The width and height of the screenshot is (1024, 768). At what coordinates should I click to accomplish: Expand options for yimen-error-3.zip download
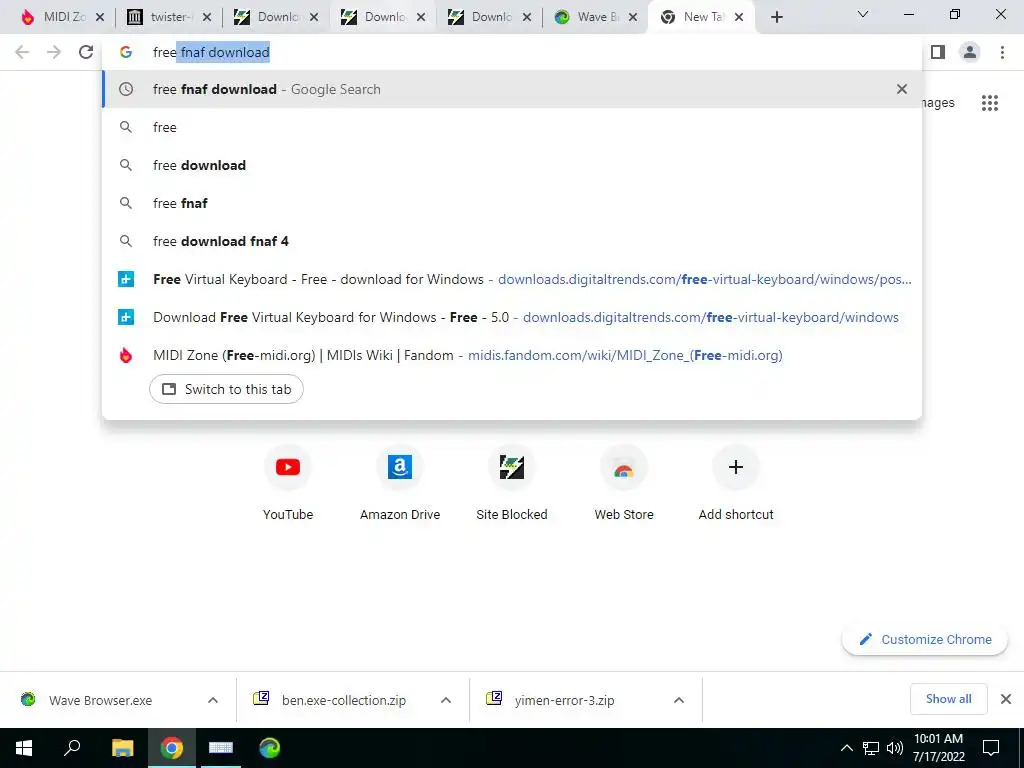point(679,700)
